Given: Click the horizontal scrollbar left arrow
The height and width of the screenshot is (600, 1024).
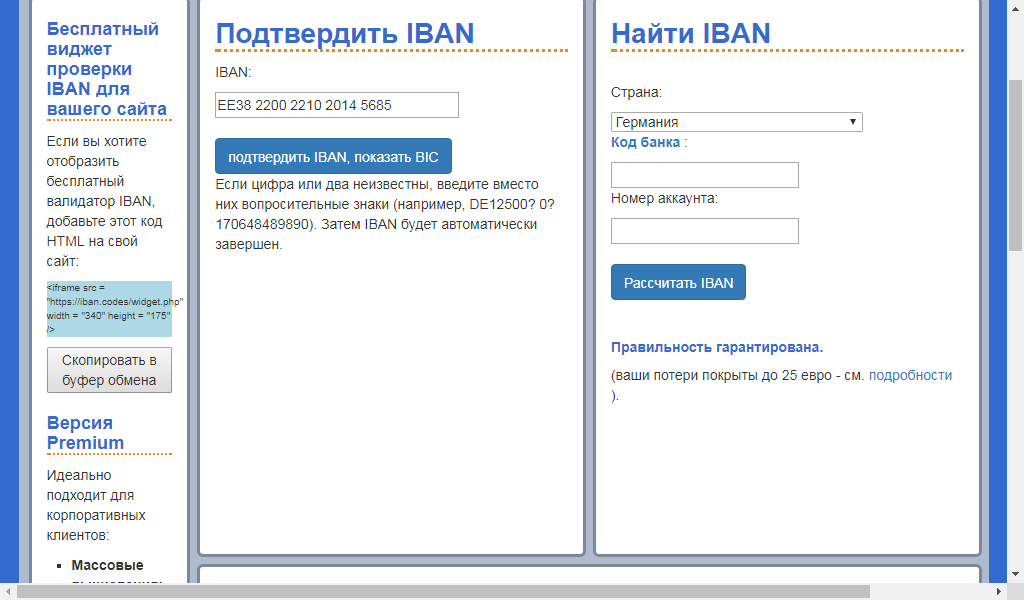Looking at the screenshot, I should [x=8, y=591].
